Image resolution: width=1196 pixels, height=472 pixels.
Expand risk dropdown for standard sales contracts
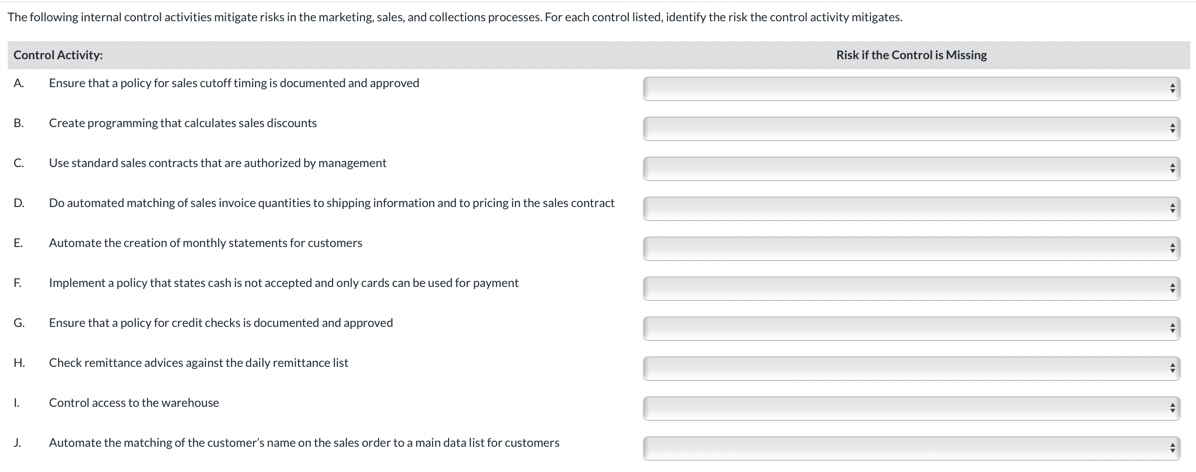pyautogui.click(x=911, y=169)
